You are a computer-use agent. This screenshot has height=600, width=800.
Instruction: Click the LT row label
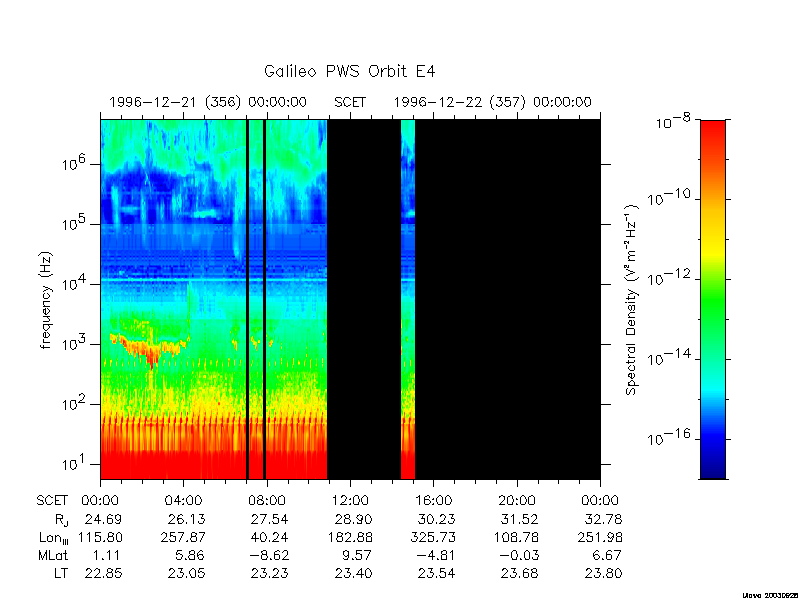point(61,573)
